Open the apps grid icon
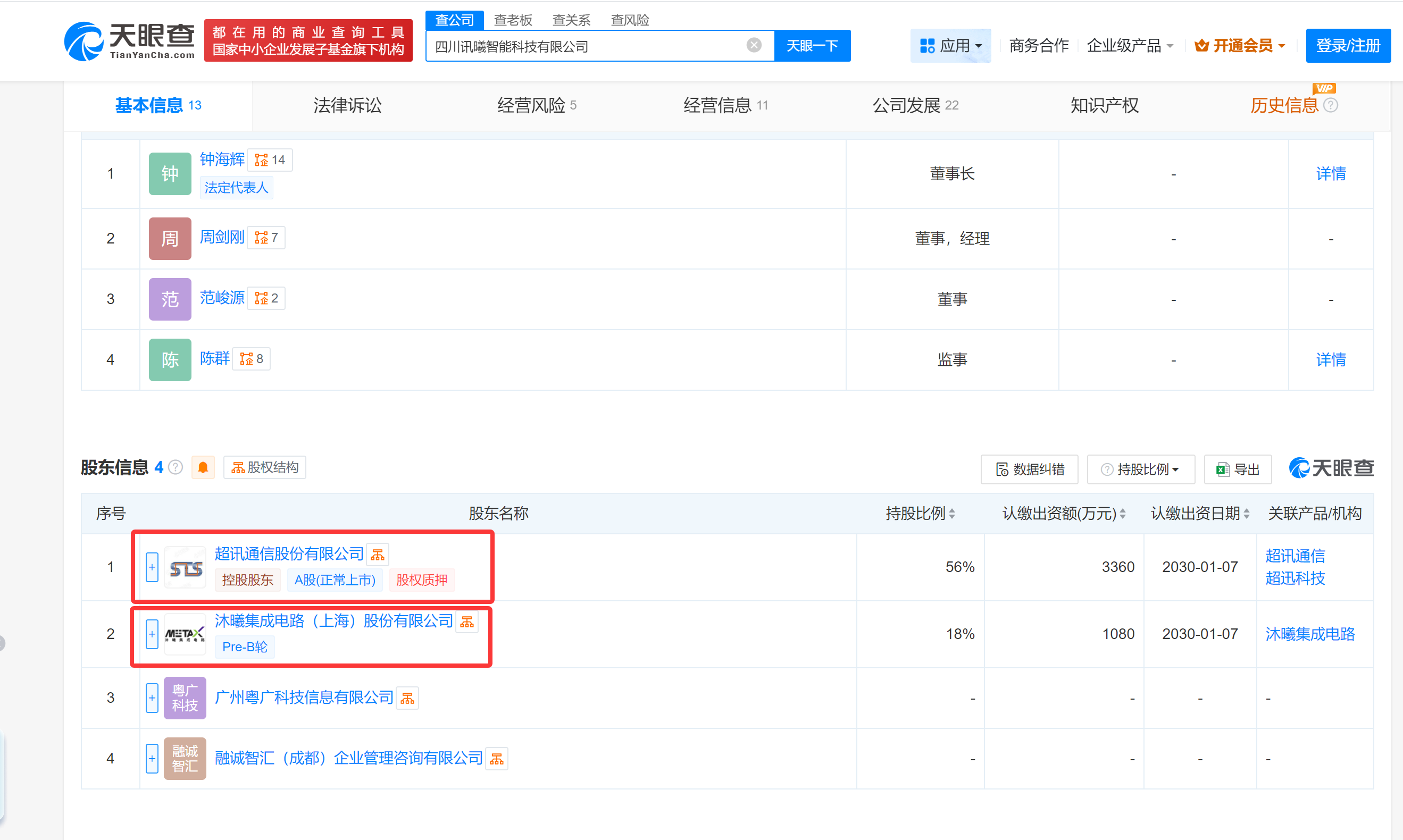 pos(927,46)
